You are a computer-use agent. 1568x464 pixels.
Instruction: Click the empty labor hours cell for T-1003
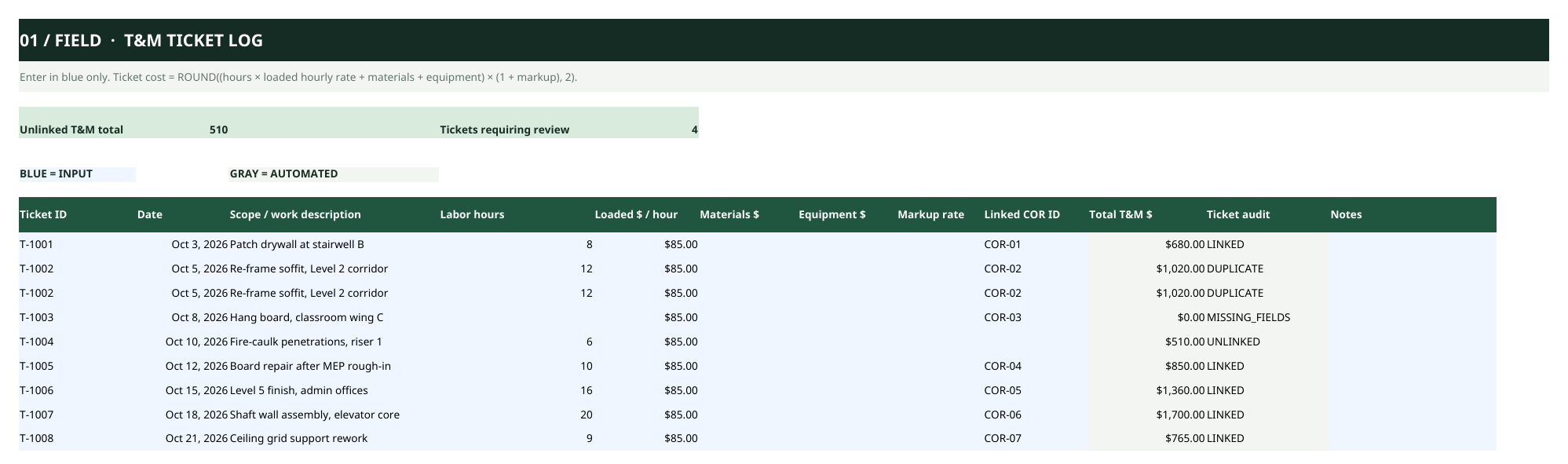516,317
